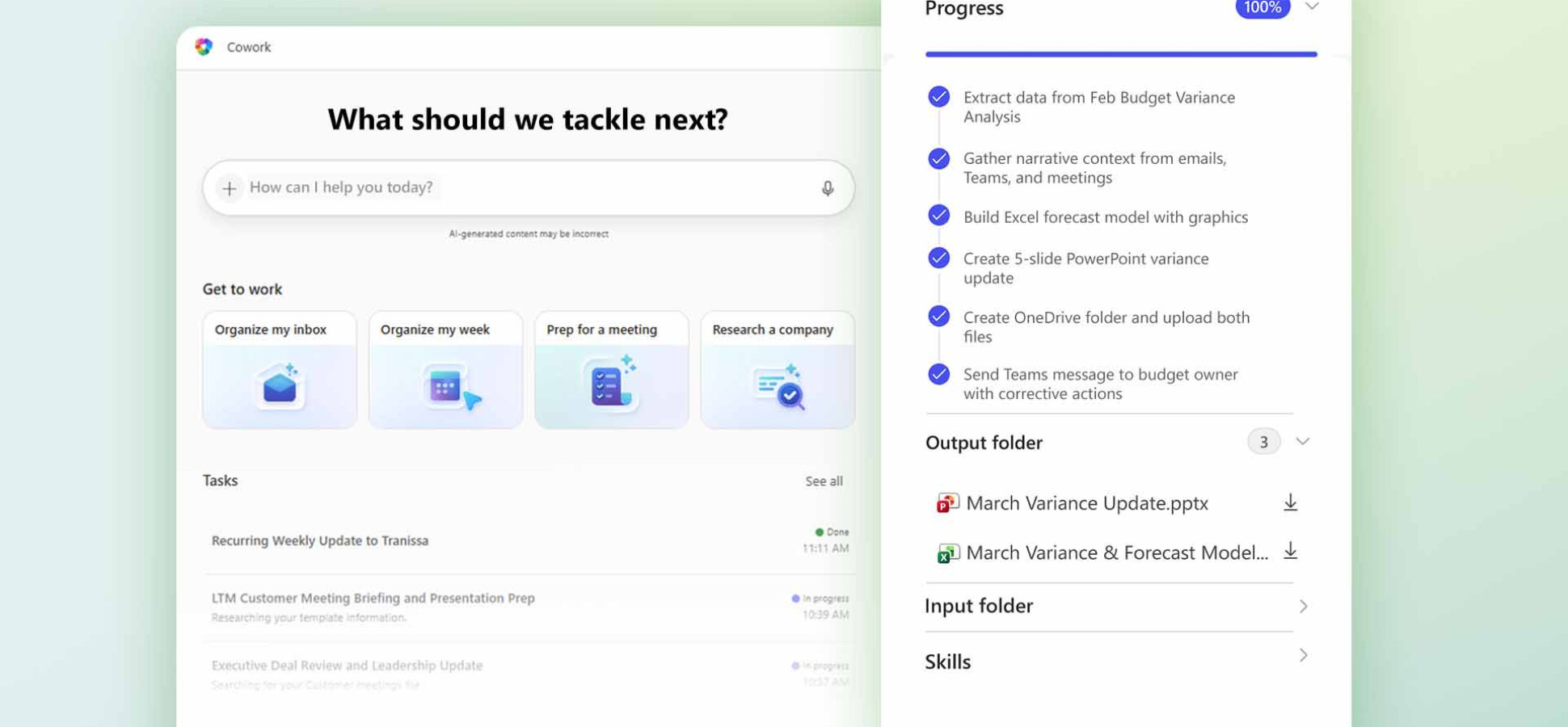The height and width of the screenshot is (727, 1568).
Task: Click the 100% progress badge
Action: (1262, 8)
